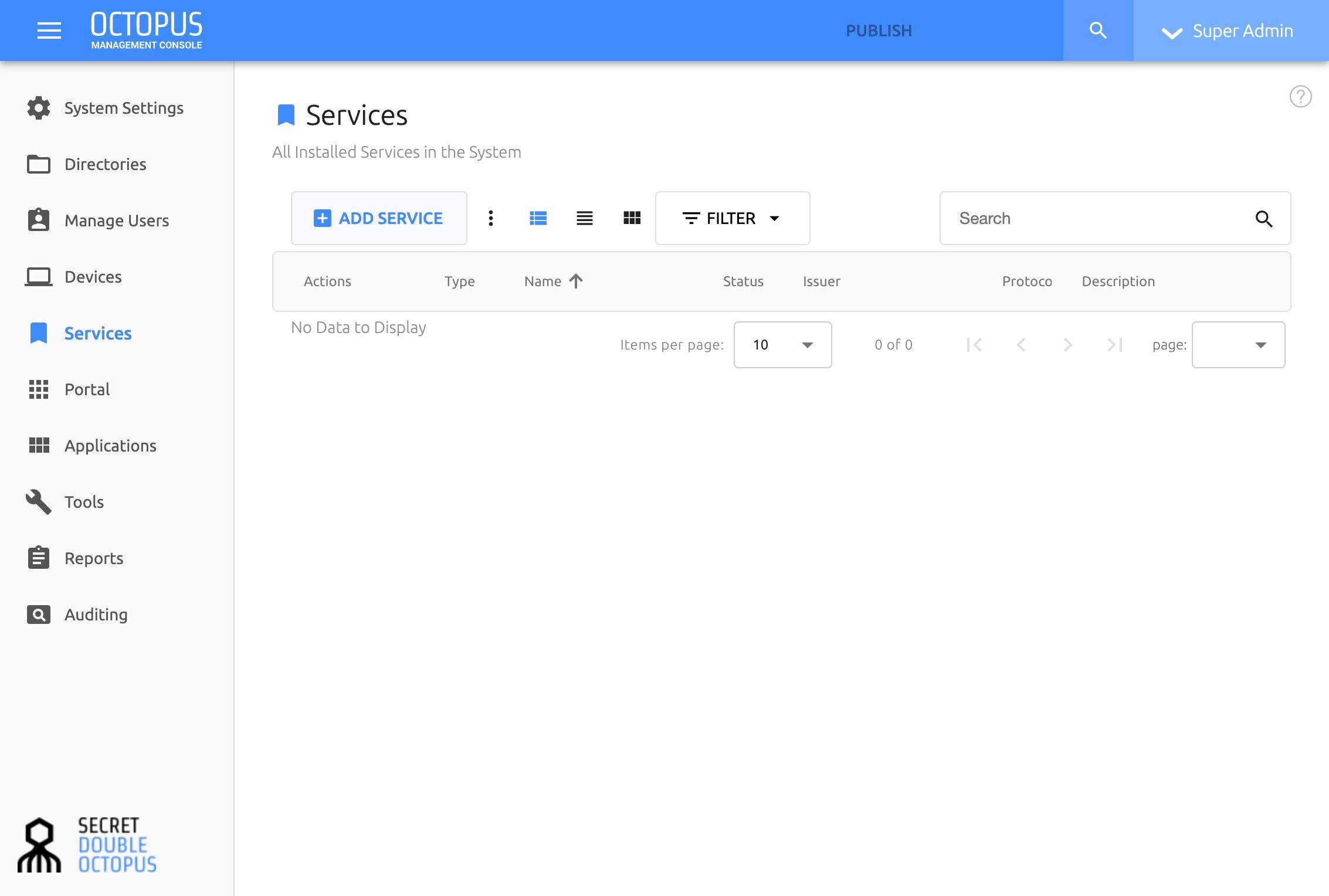Navigate to Devices section
This screenshot has height=896, width=1329.
(93, 277)
